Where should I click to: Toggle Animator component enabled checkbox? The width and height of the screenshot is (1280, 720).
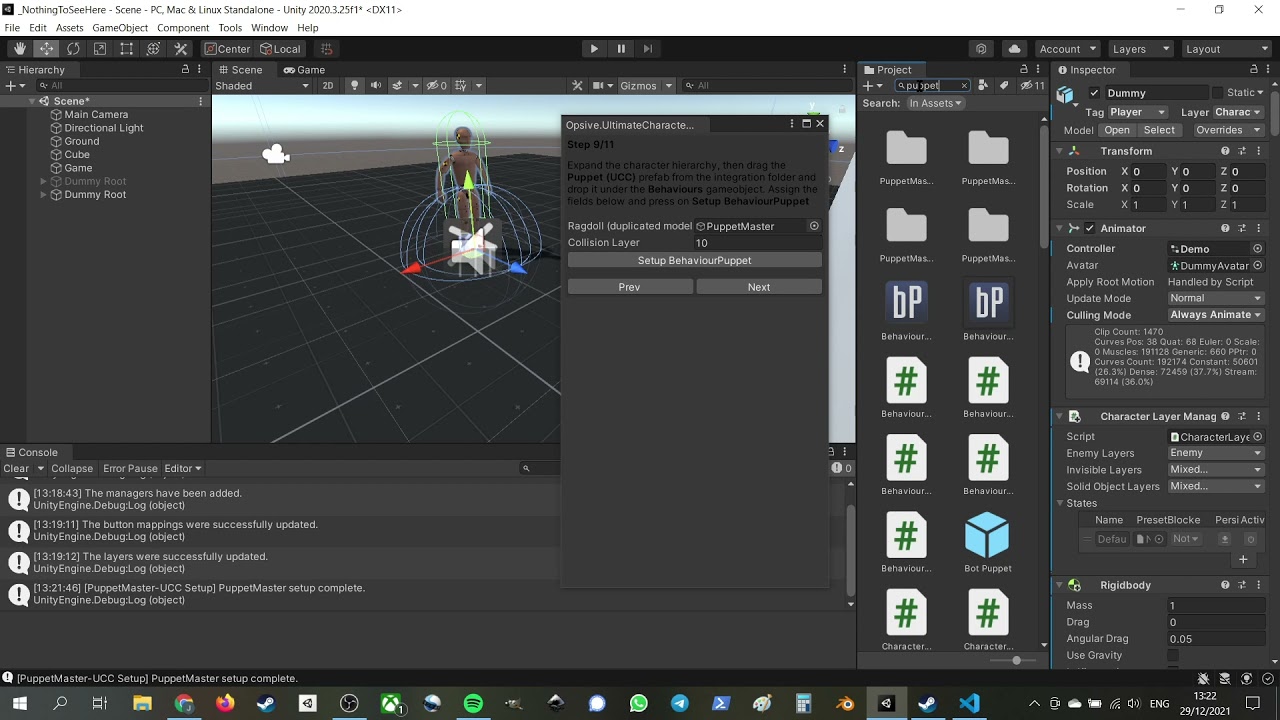tap(1090, 229)
